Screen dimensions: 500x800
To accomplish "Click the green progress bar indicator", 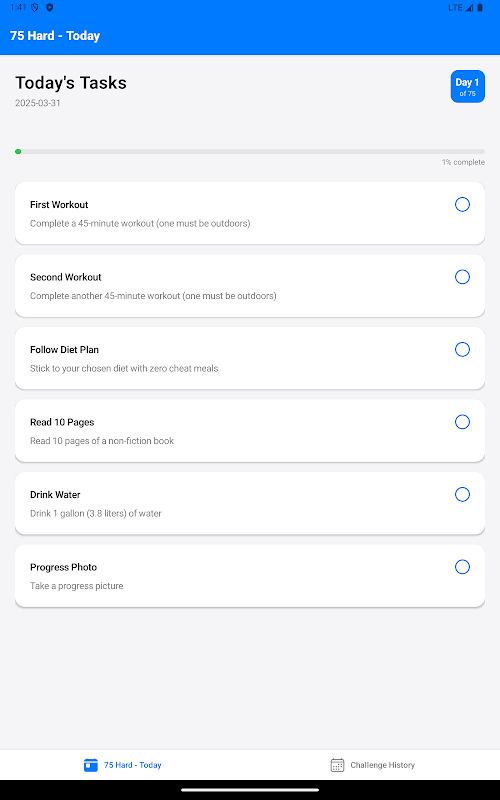I will (18, 152).
